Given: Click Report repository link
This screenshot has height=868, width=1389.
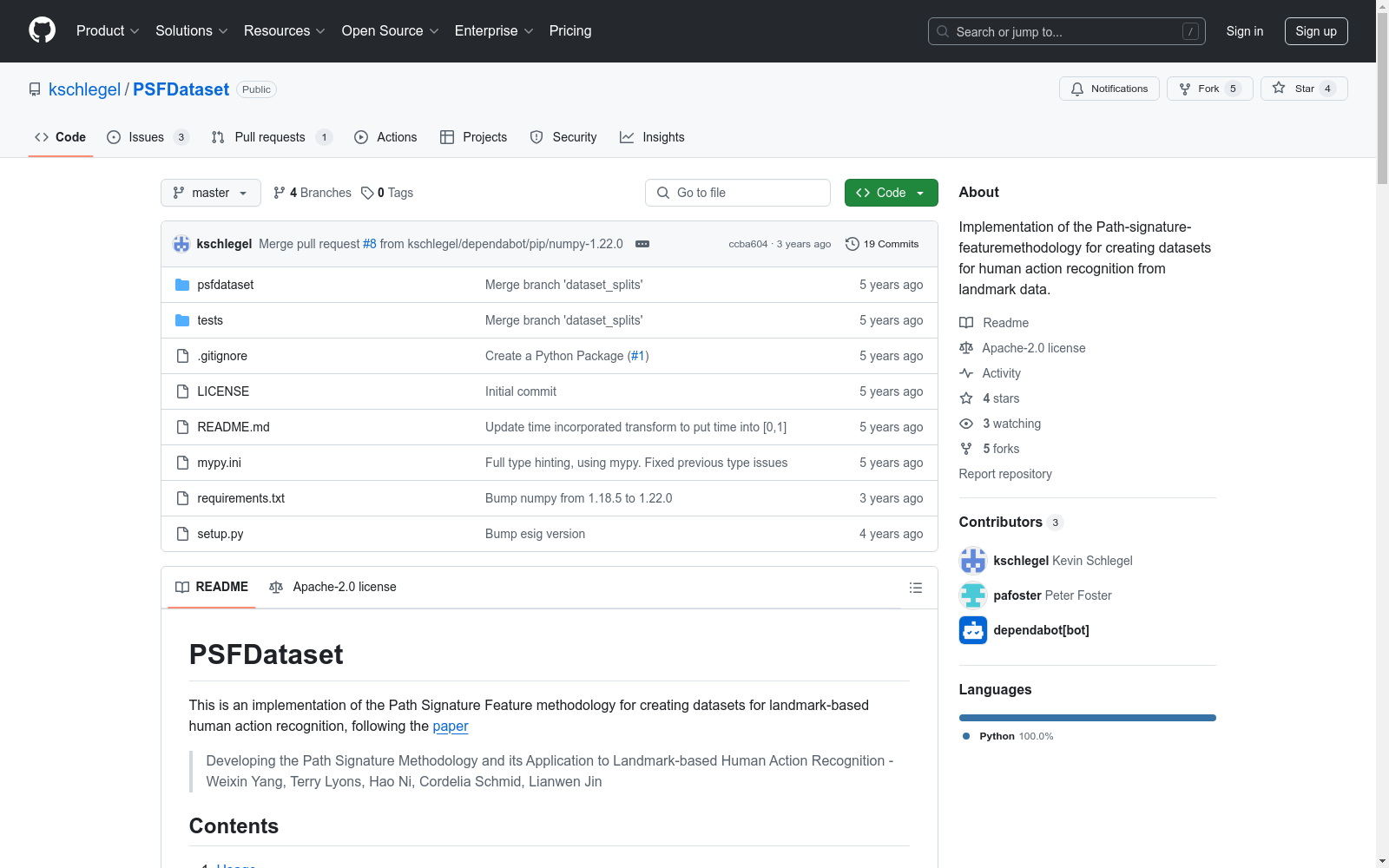Looking at the screenshot, I should tap(1005, 474).
